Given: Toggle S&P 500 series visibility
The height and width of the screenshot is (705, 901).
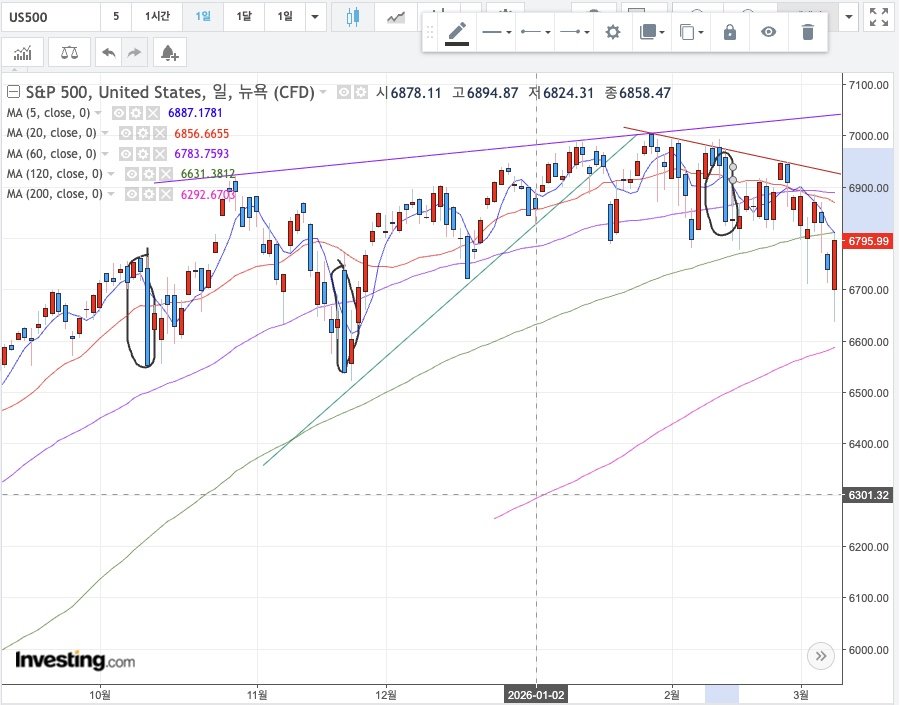Looking at the screenshot, I should [x=344, y=92].
